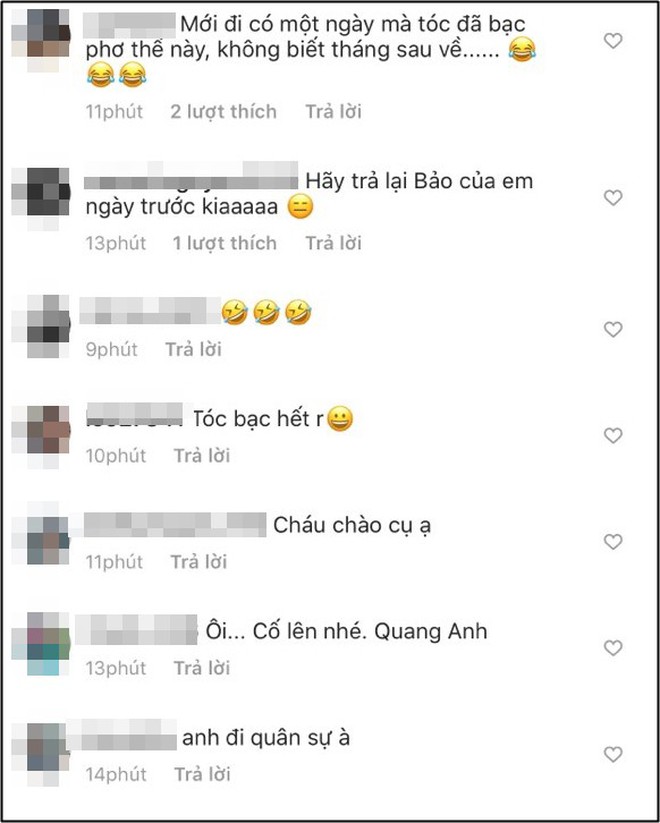This screenshot has width=660, height=823.
Task: Open '1 lượt thích' likes list
Action: coord(225,243)
